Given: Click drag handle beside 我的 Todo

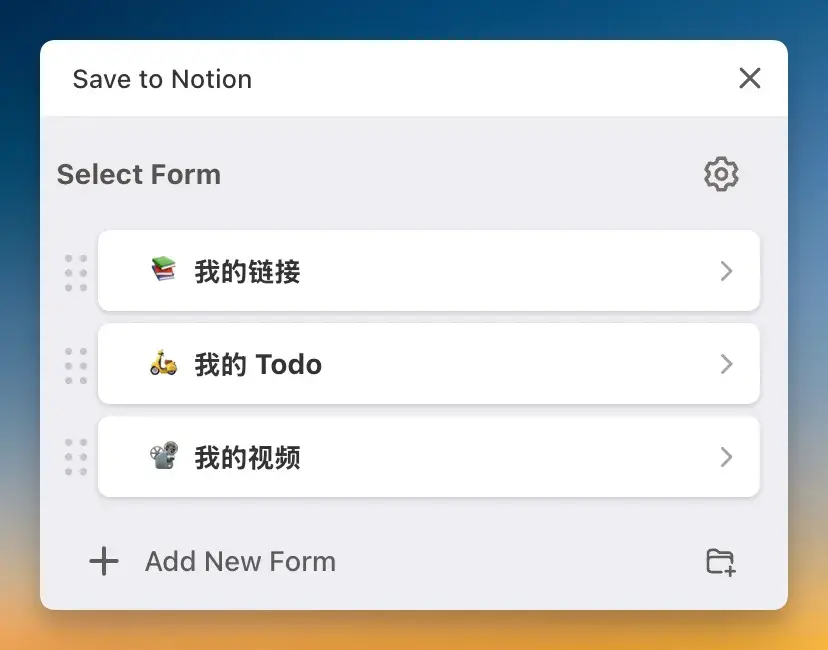Looking at the screenshot, I should coord(76,365).
